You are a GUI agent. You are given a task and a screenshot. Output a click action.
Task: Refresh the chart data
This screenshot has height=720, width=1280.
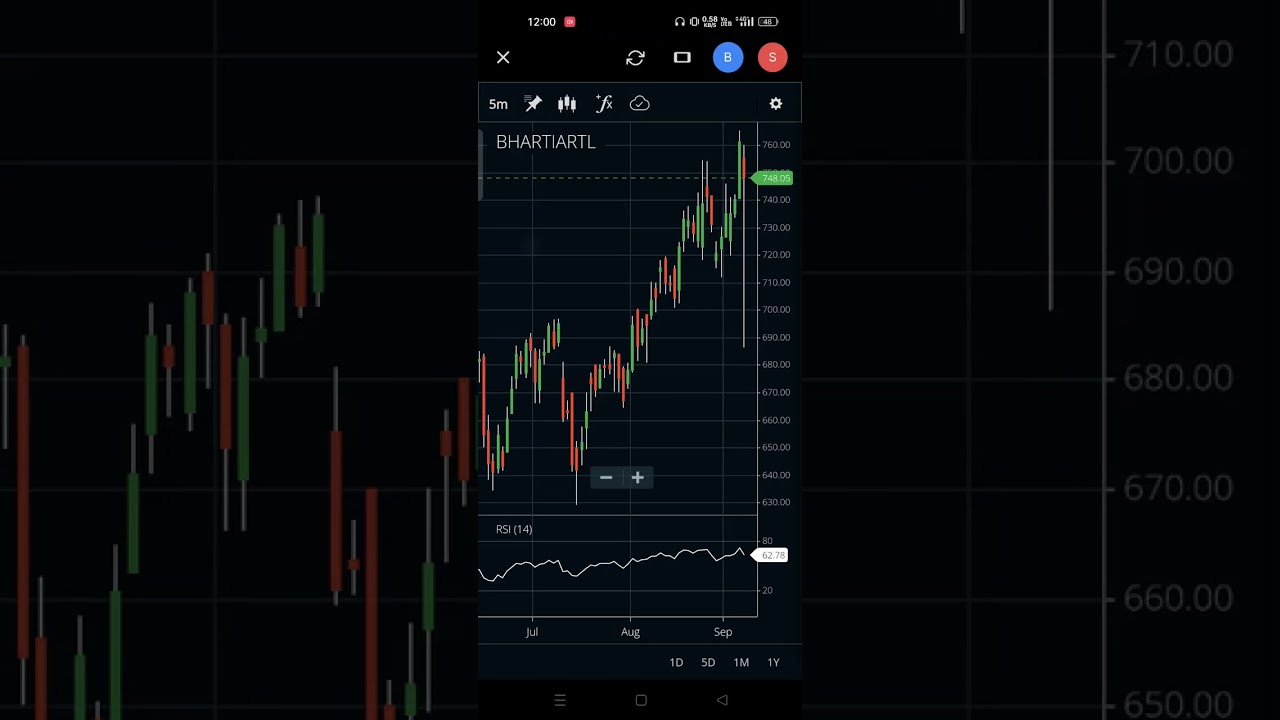(x=635, y=58)
